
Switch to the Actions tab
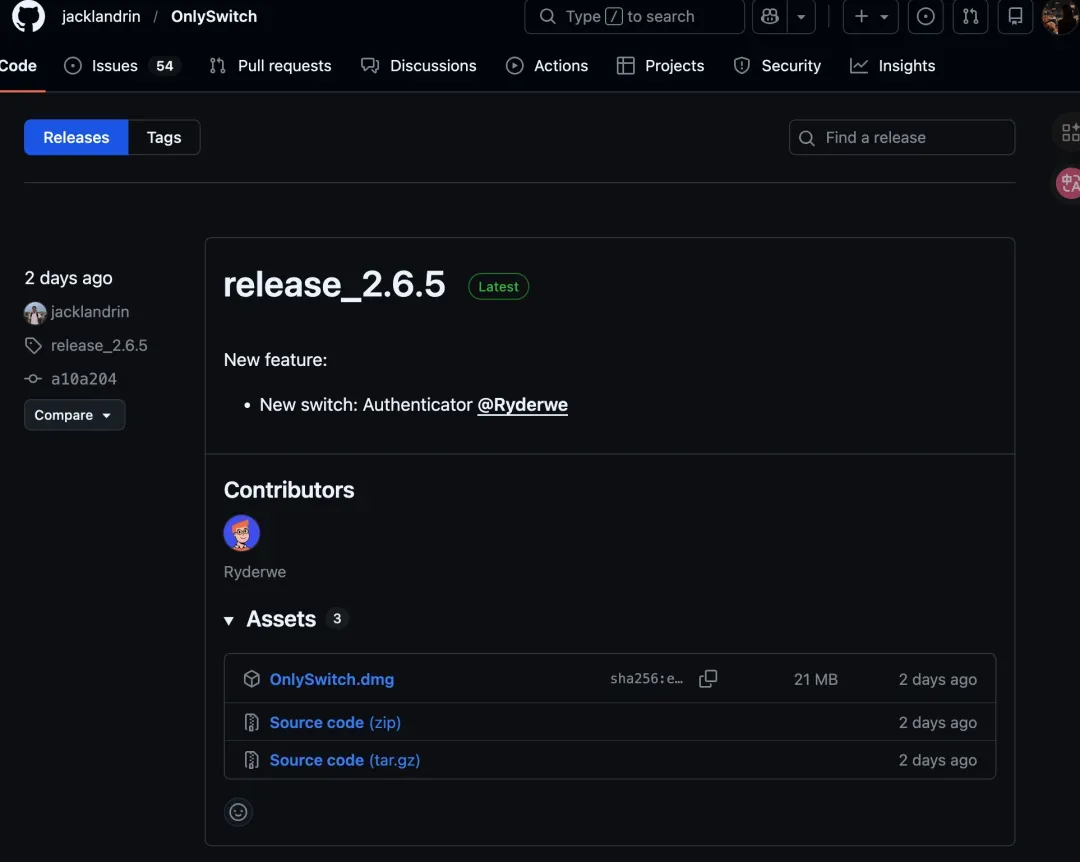pos(547,66)
